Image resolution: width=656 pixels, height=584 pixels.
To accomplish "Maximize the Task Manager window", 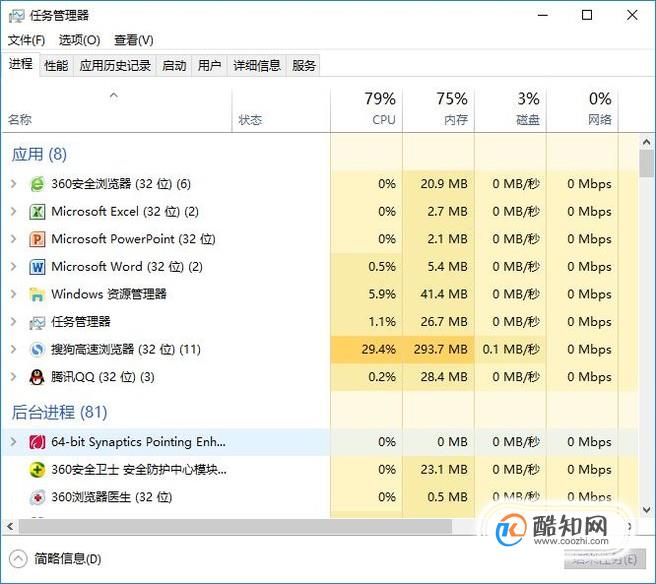I will click(587, 15).
